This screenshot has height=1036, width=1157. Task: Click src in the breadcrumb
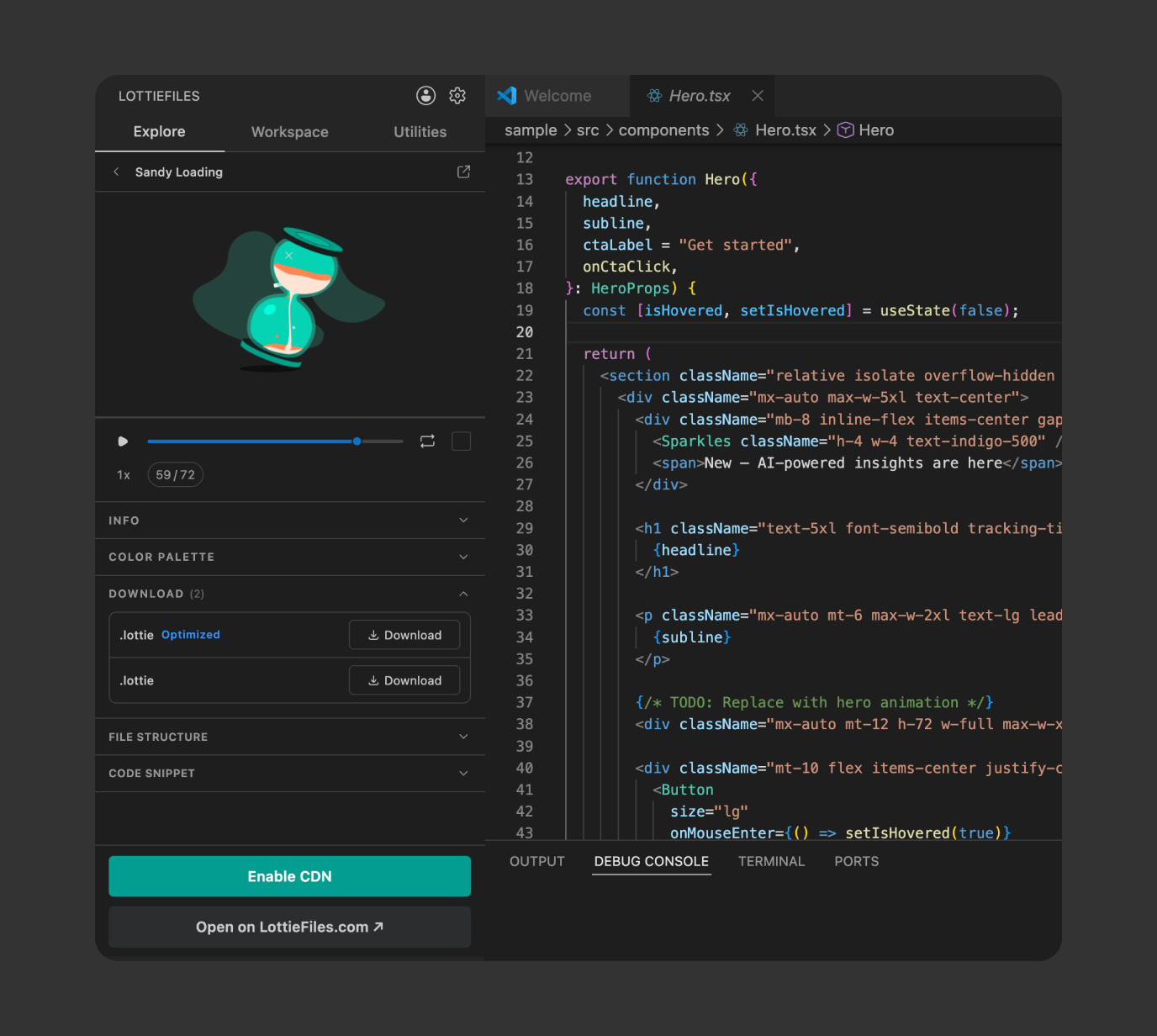pyautogui.click(x=588, y=130)
